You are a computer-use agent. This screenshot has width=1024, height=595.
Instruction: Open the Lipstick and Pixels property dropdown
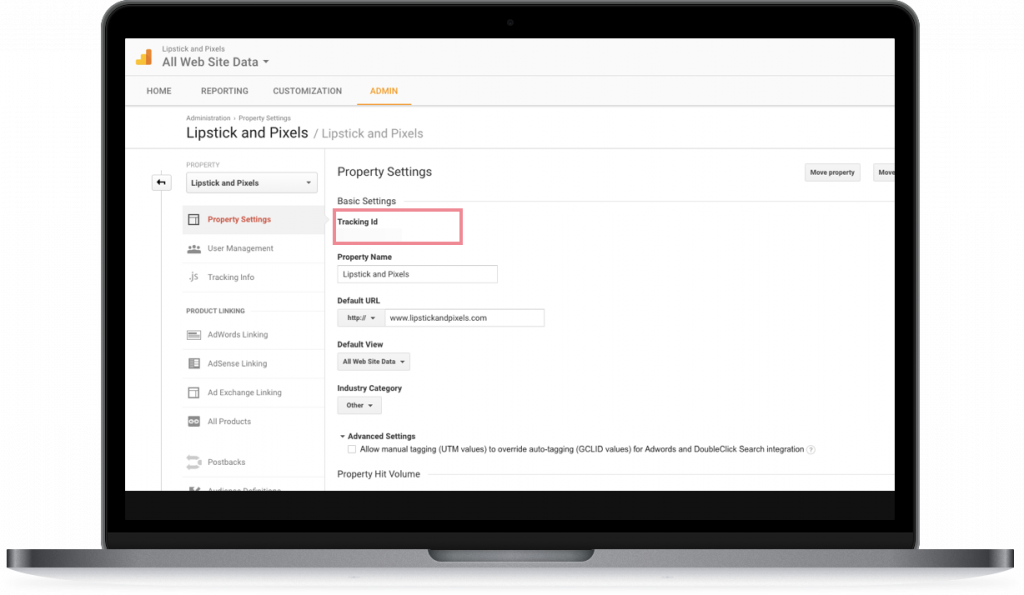click(251, 183)
